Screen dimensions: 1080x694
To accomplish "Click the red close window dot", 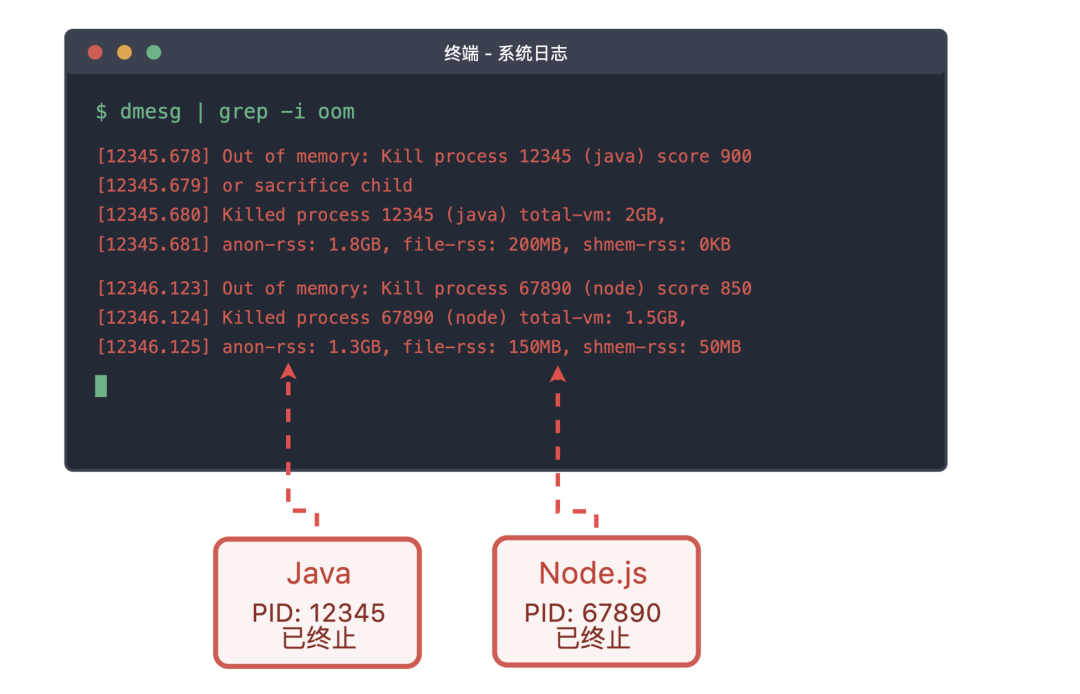I will [95, 52].
